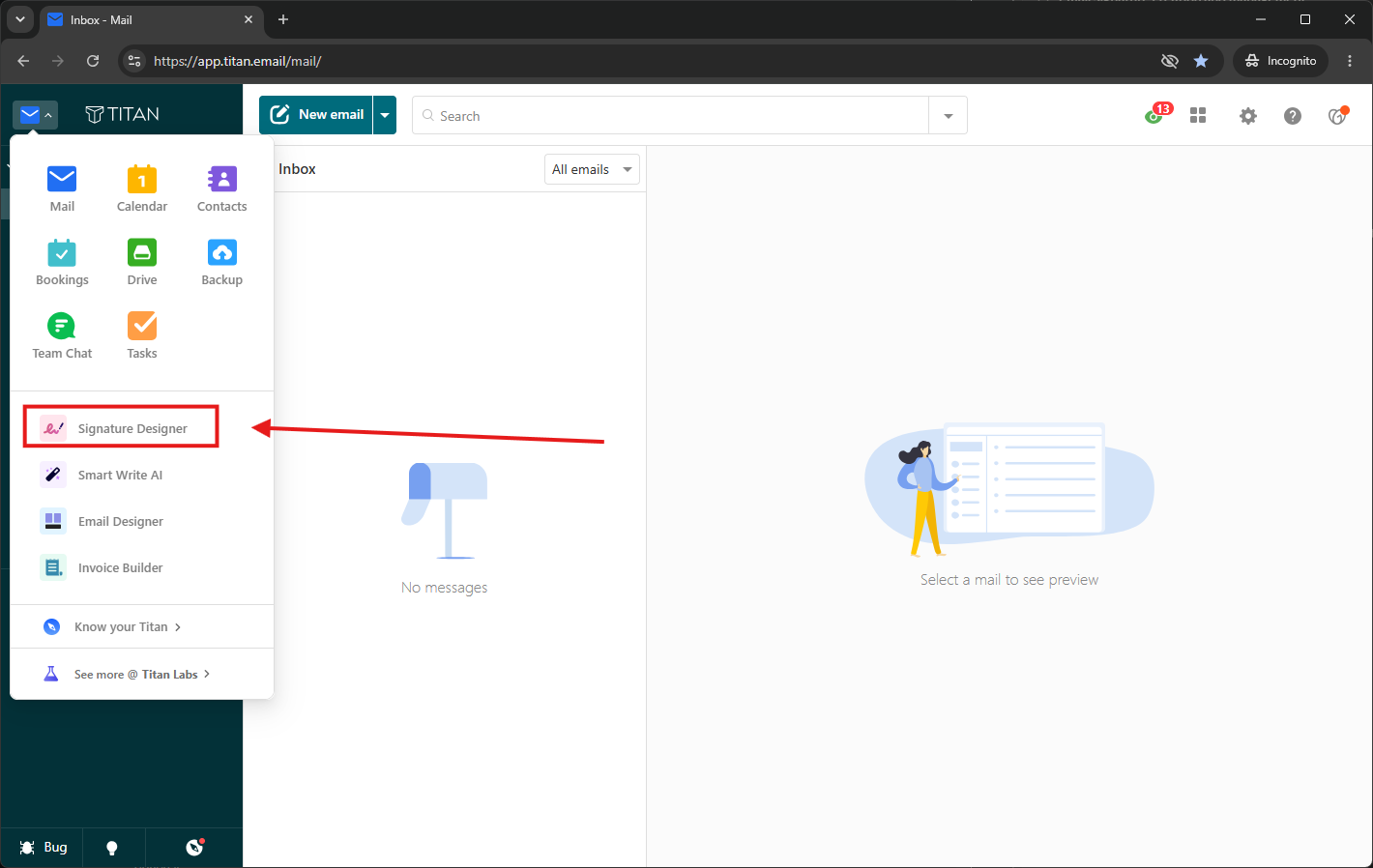This screenshot has width=1373, height=868.
Task: Open a new browser tab
Action: pos(283,19)
